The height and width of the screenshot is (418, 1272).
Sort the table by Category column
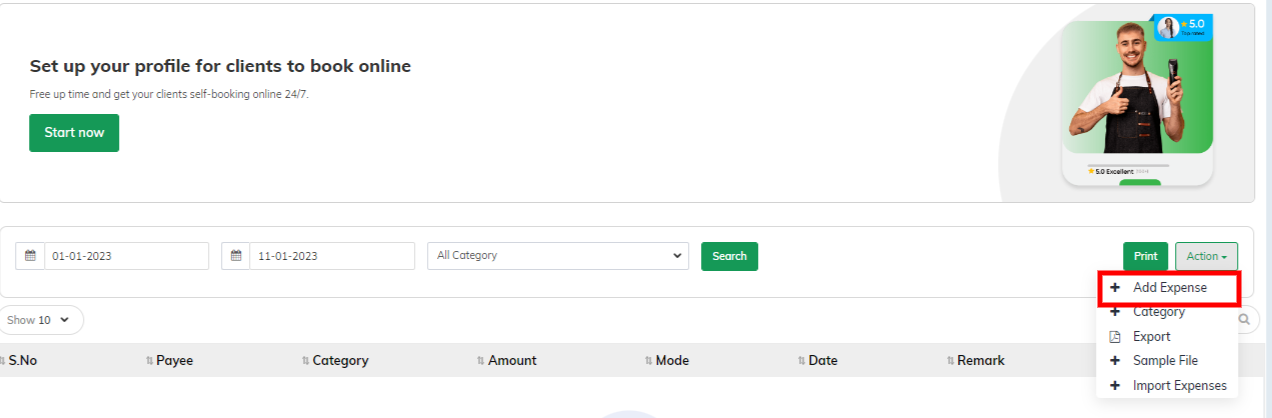340,360
